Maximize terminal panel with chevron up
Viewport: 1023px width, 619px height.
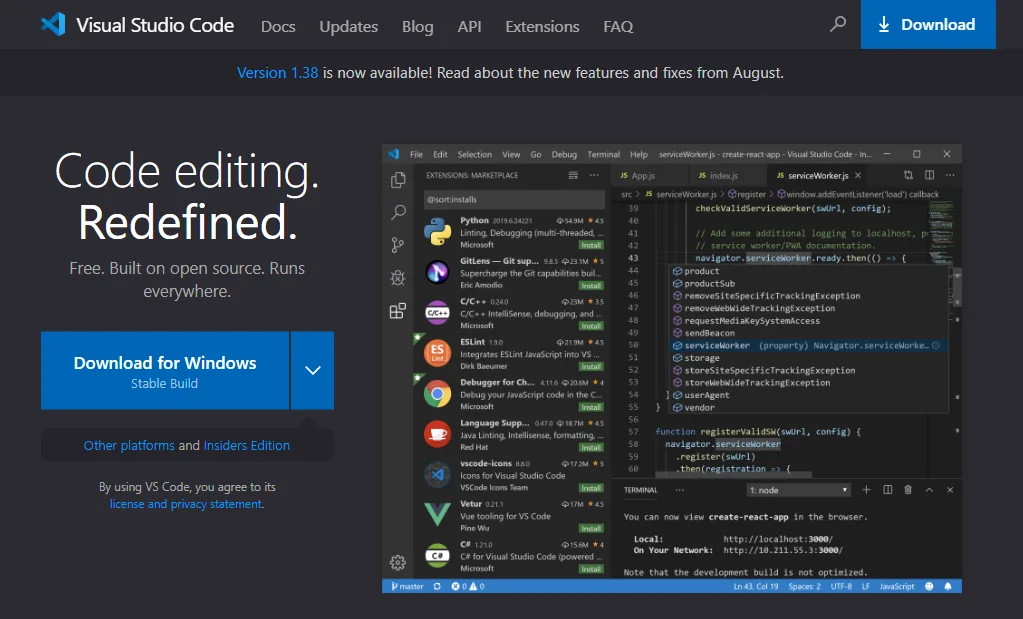coord(929,490)
